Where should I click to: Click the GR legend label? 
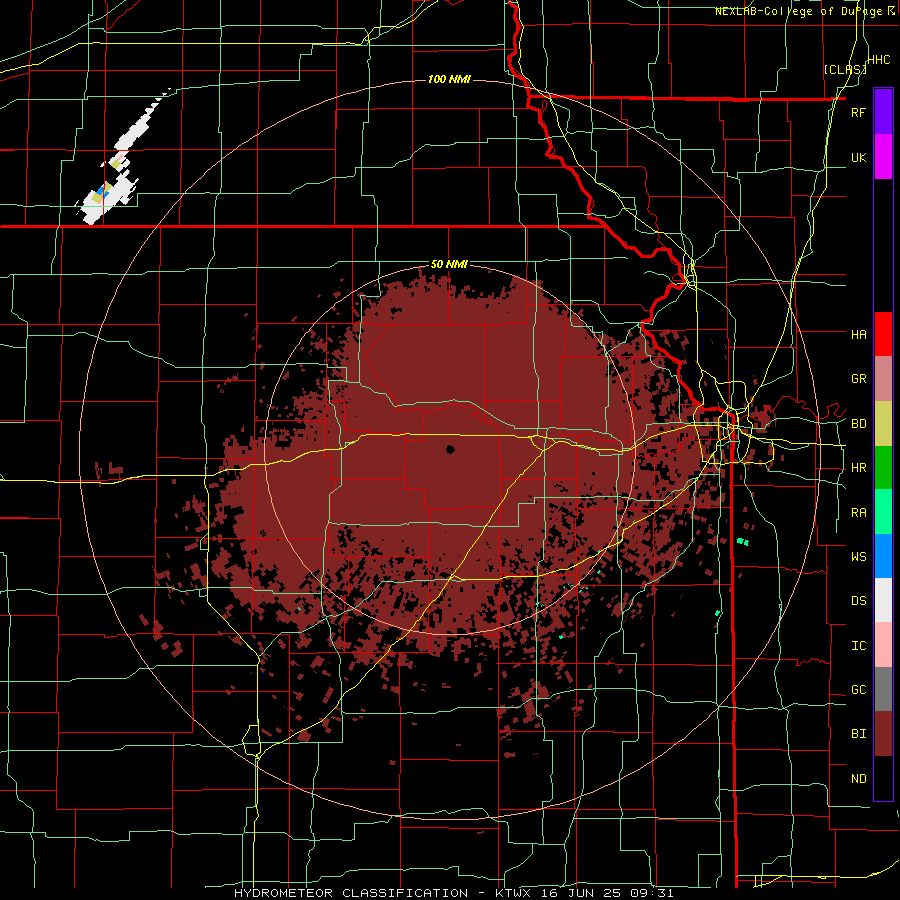tap(859, 379)
